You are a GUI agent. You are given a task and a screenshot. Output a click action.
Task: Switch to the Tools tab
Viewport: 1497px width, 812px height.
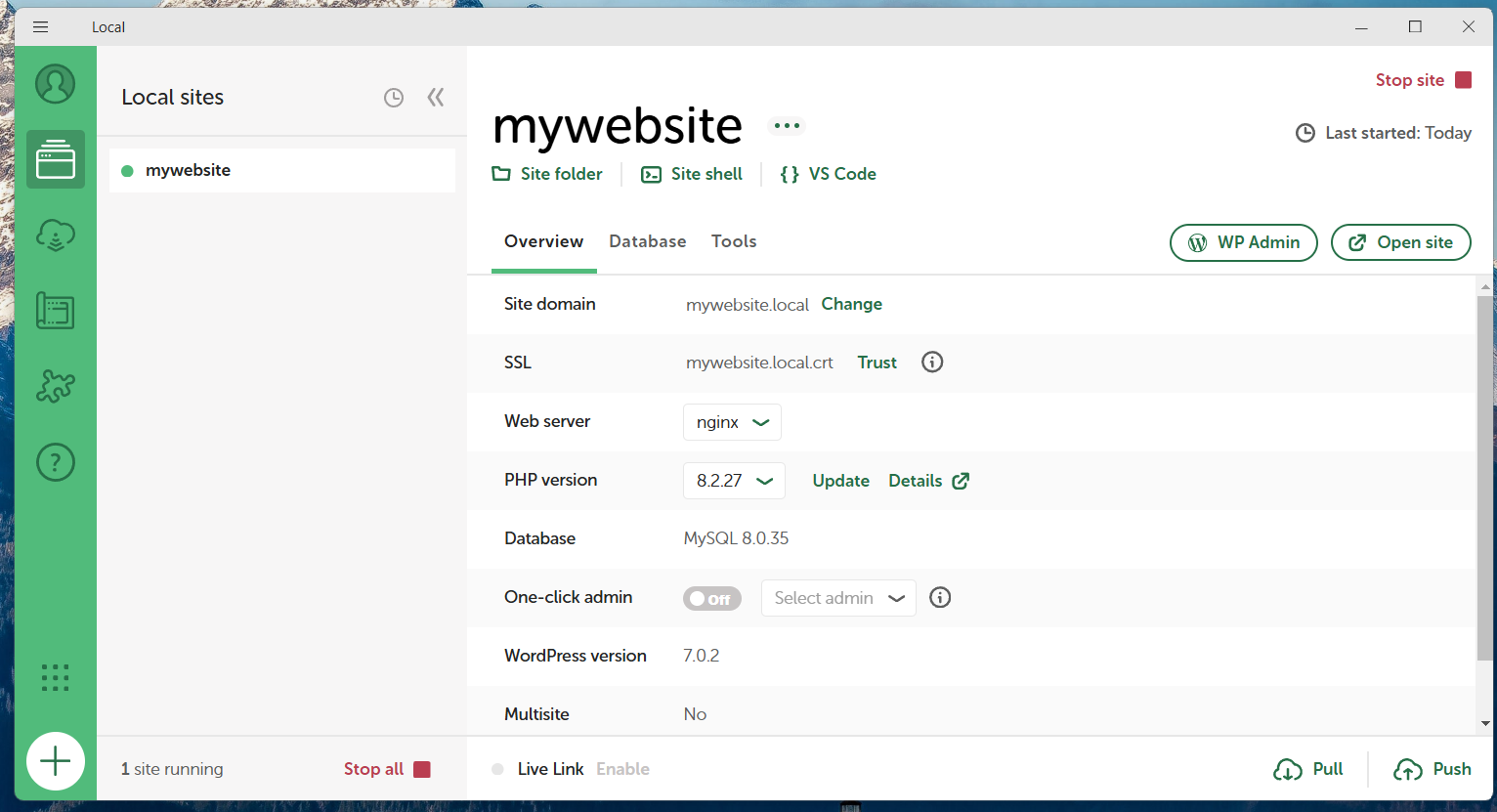point(734,241)
